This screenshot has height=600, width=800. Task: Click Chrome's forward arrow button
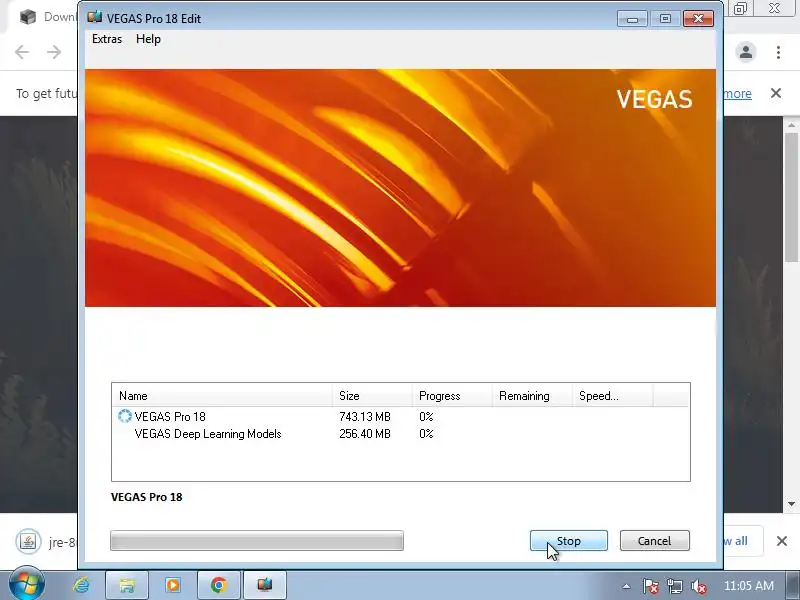pos(54,52)
